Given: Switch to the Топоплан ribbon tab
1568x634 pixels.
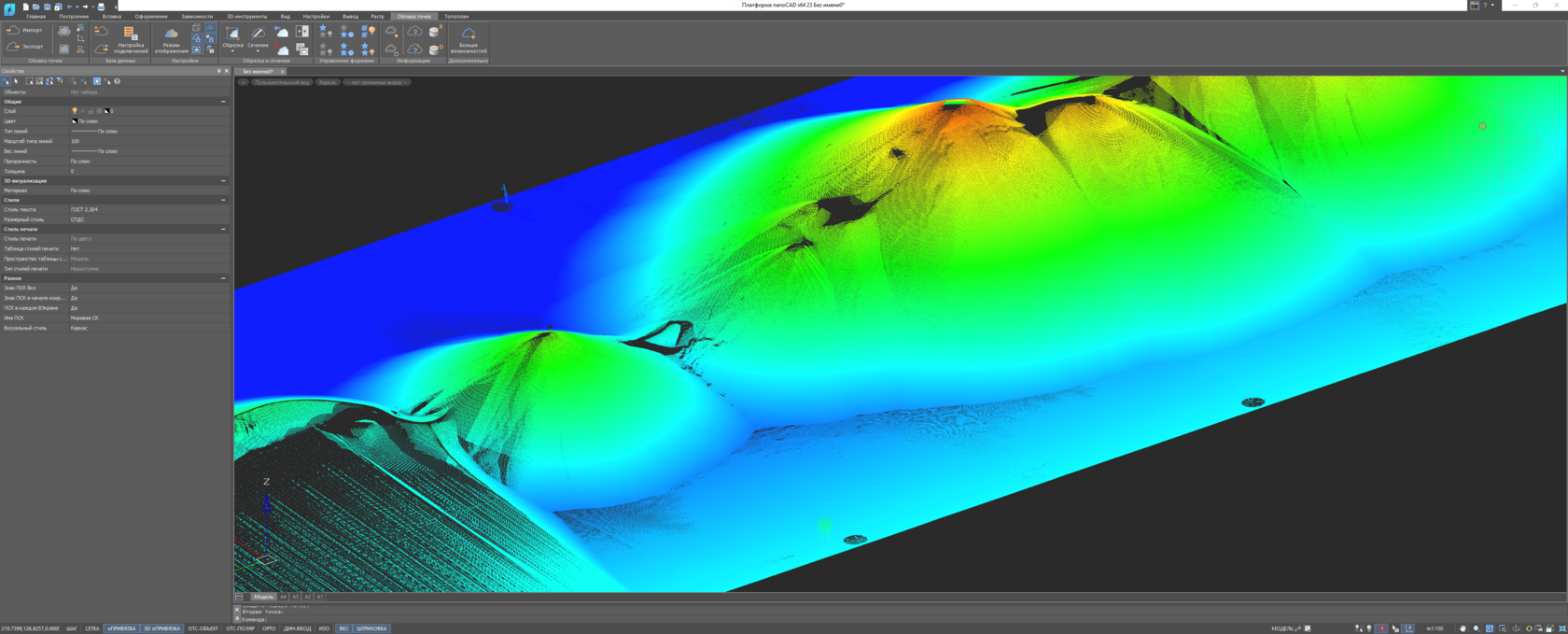Looking at the screenshot, I should click(456, 17).
